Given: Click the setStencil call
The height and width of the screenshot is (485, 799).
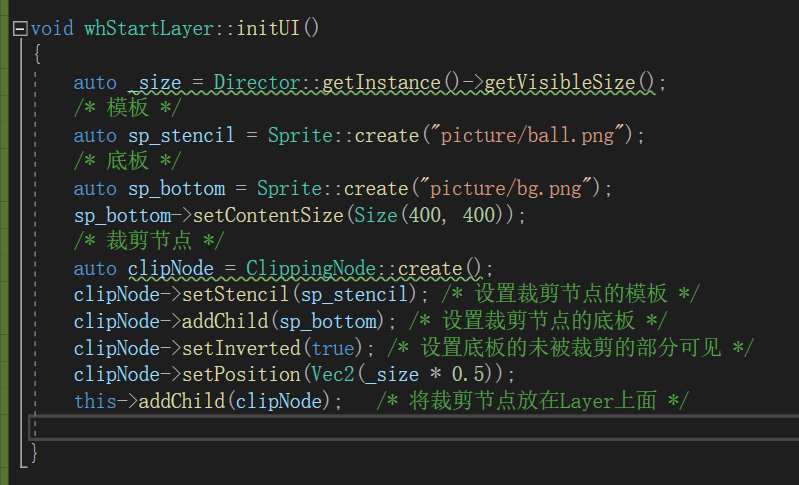Looking at the screenshot, I should 235,294.
